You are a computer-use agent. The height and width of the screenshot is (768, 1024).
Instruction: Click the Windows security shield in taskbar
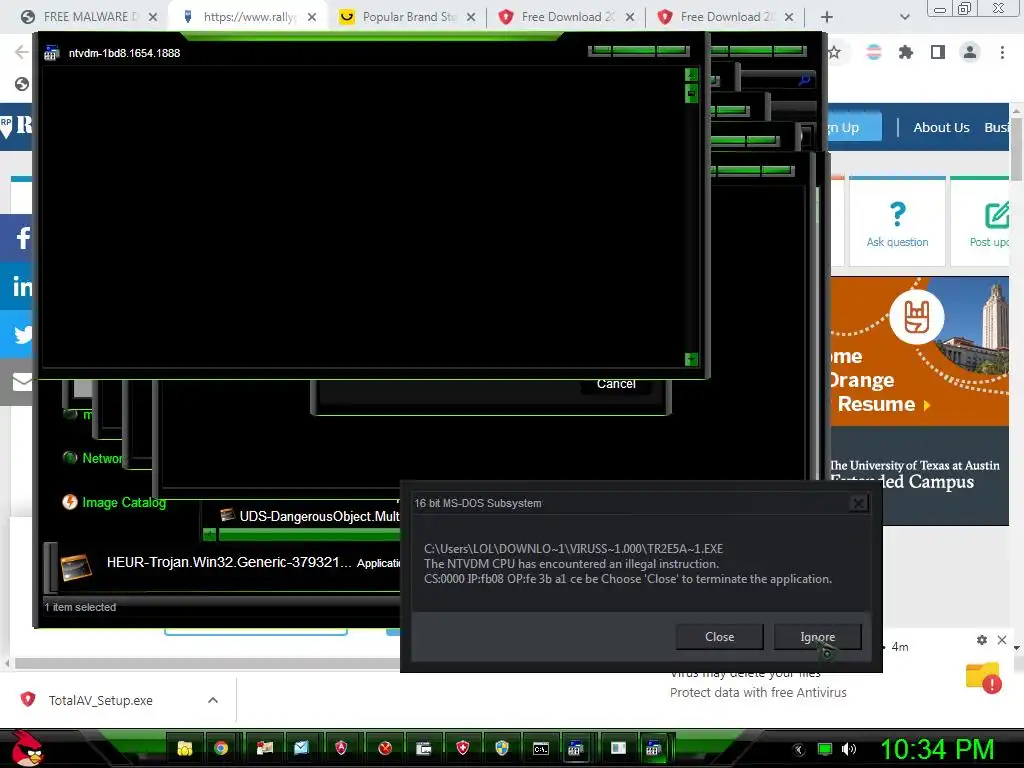coord(502,748)
